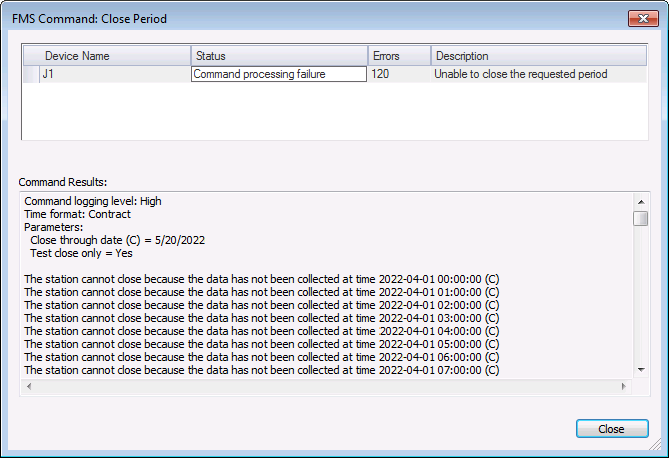This screenshot has width=669, height=458.
Task: Click the 'Close through date (C)' line
Action: (x=117, y=240)
